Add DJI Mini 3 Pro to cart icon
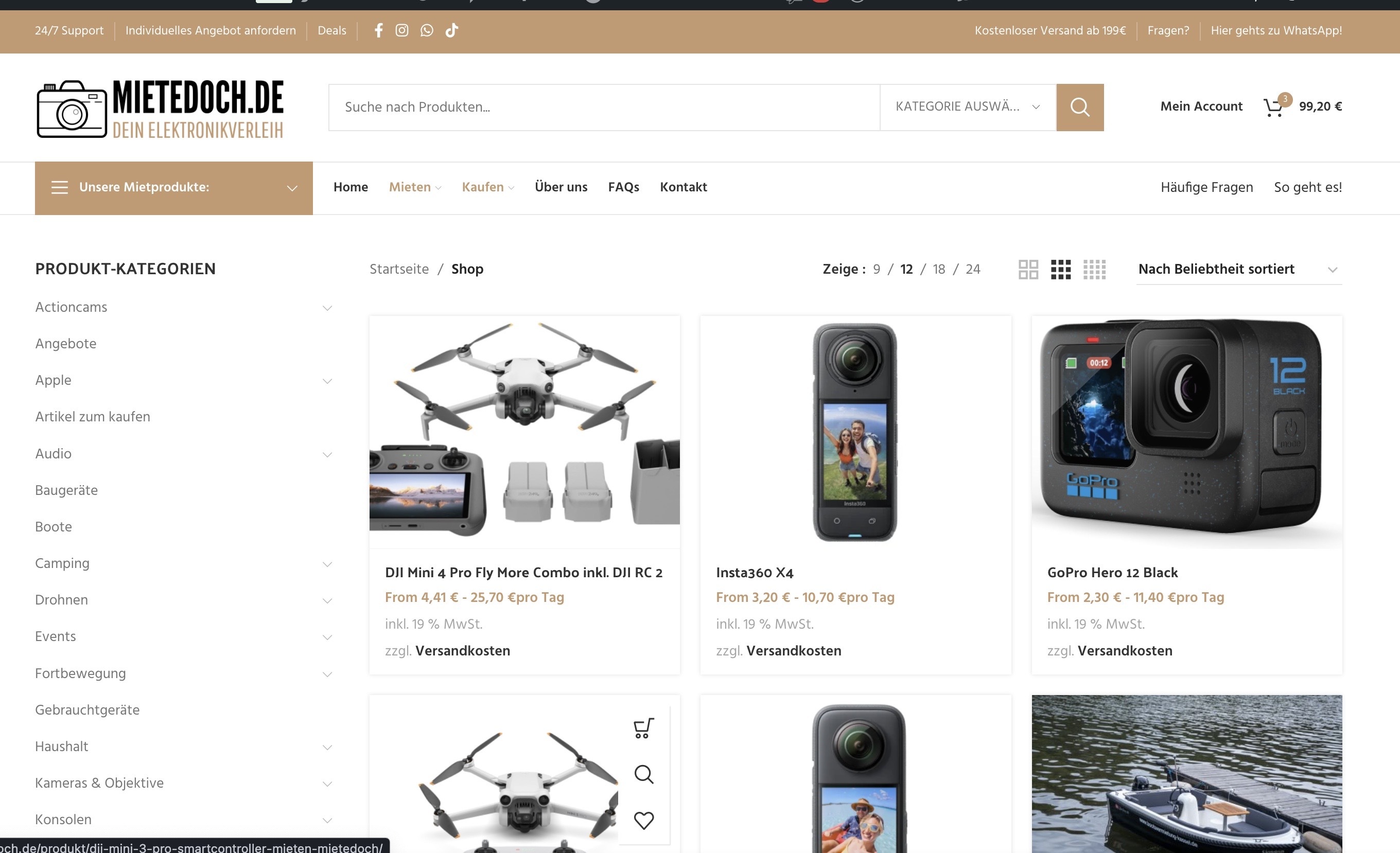The height and width of the screenshot is (853, 1400). 643,727
